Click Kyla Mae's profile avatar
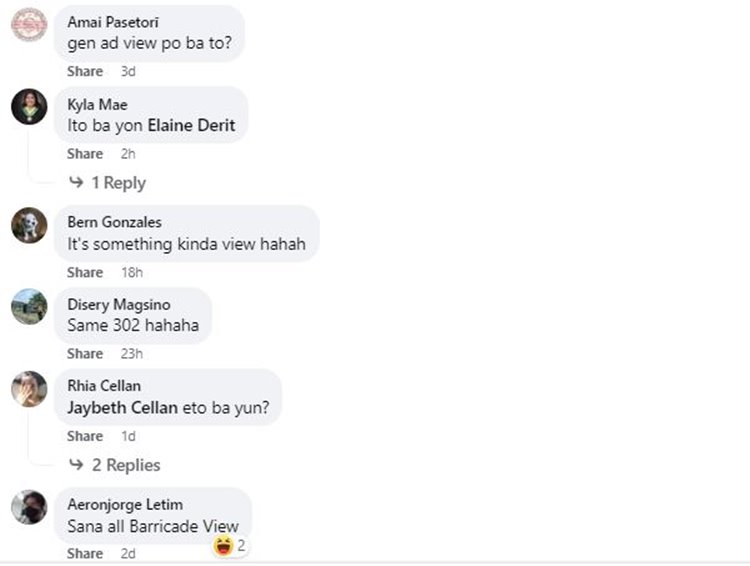 tap(29, 106)
